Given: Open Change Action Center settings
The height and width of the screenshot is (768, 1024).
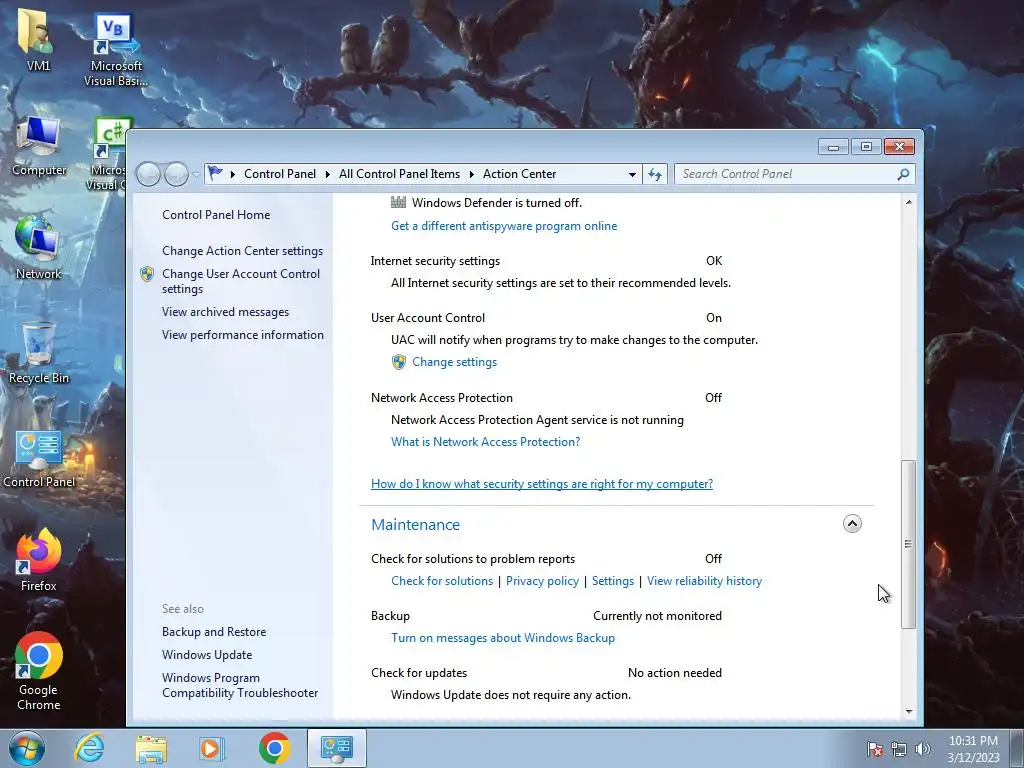Looking at the screenshot, I should pyautogui.click(x=242, y=251).
